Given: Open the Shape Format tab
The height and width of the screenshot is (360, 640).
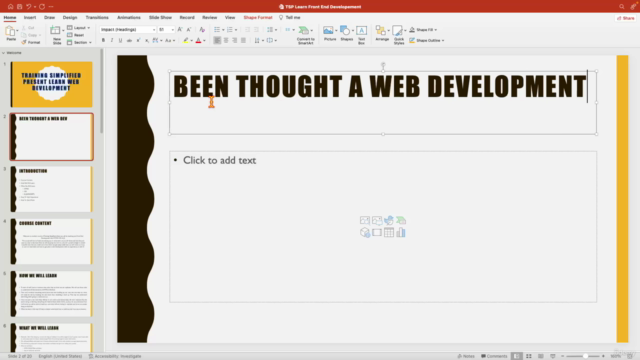Looking at the screenshot, I should click(258, 18).
